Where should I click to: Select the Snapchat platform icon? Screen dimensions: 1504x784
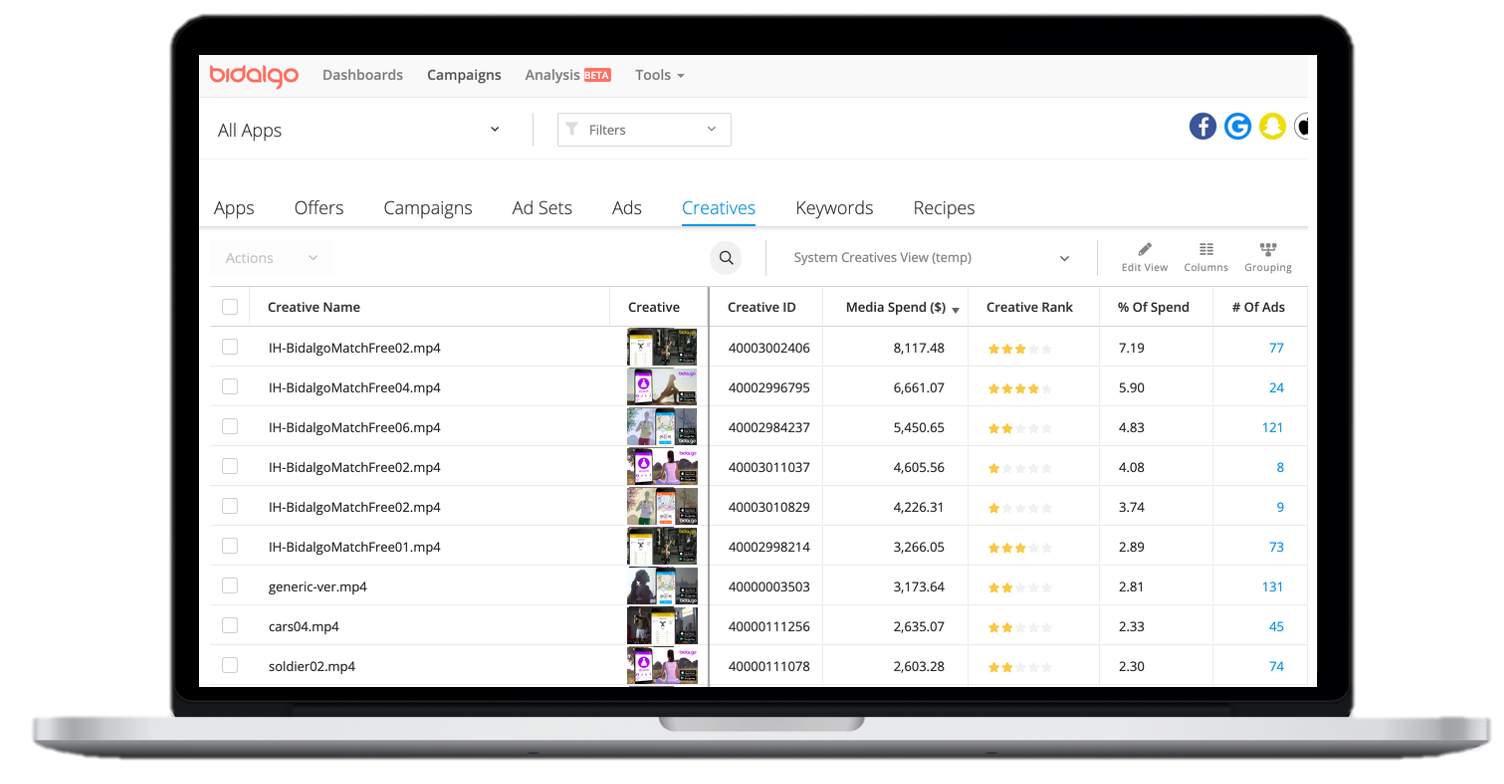[1273, 126]
